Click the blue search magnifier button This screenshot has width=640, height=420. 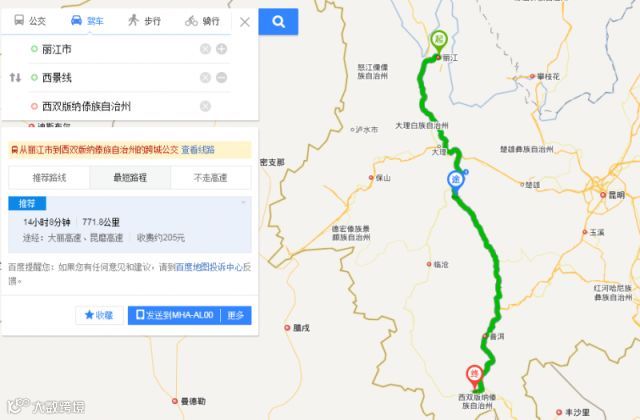click(278, 21)
